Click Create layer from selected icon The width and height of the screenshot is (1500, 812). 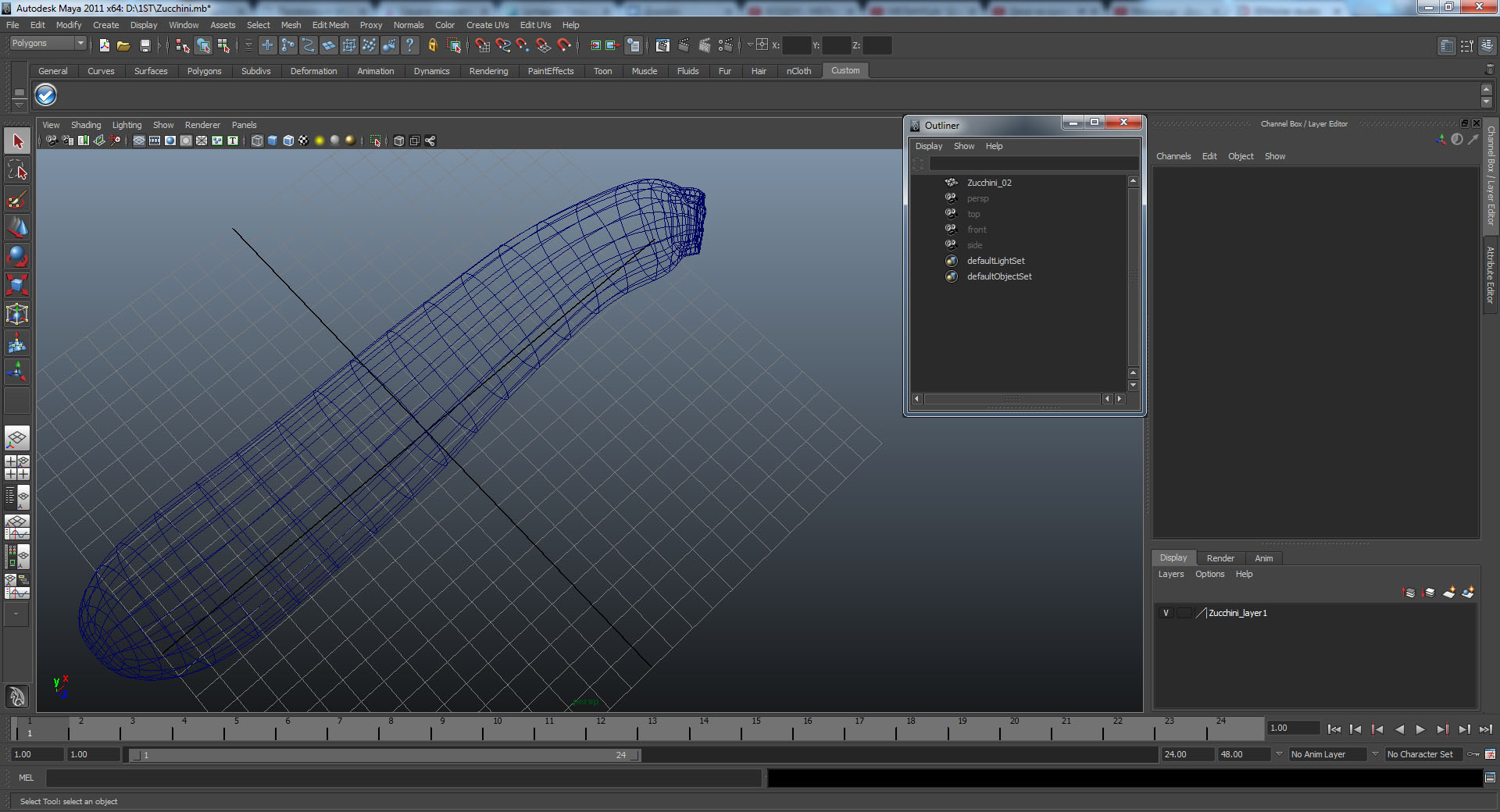coord(1468,593)
